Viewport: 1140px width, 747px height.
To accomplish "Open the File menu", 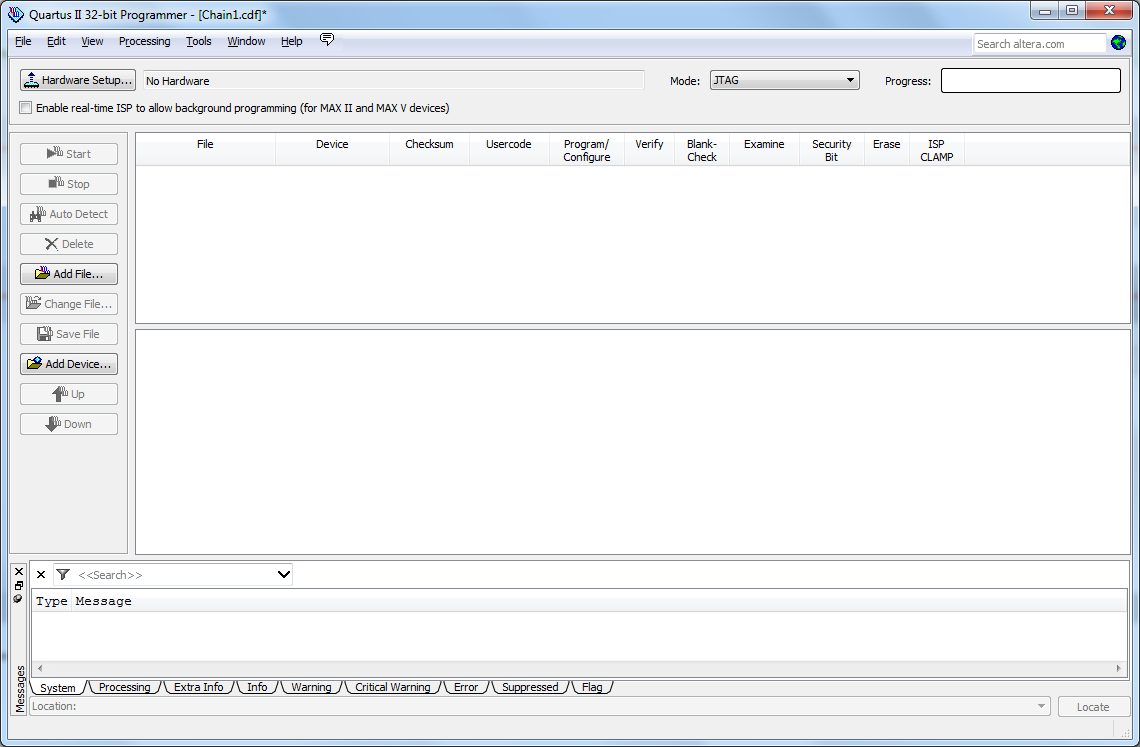I will (x=23, y=41).
